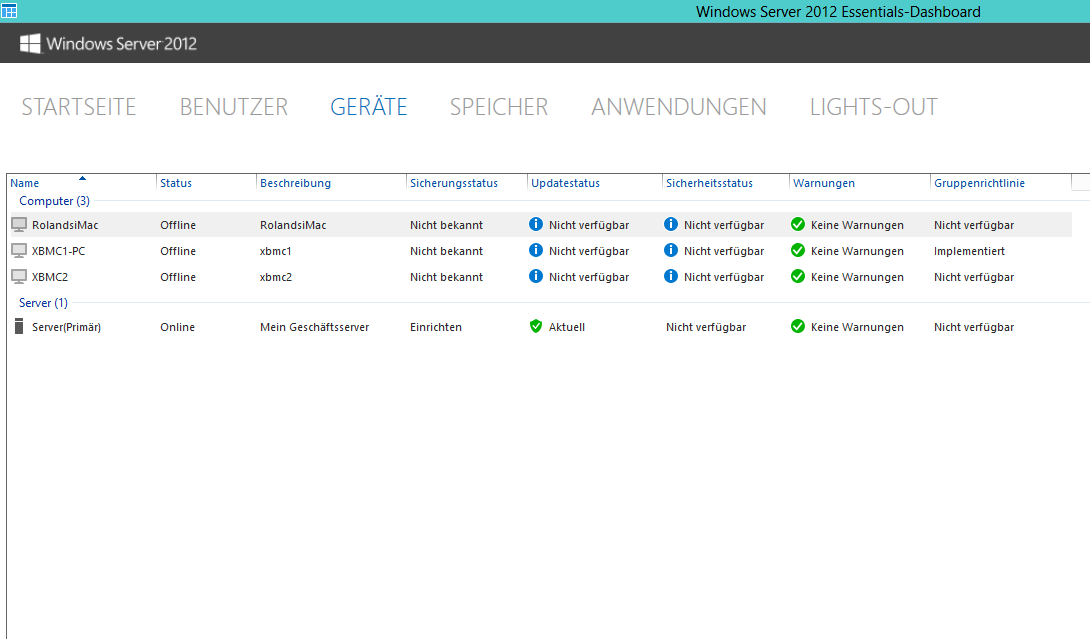
Task: Click RolandsiMac green warnings checkmark icon
Action: tap(798, 224)
